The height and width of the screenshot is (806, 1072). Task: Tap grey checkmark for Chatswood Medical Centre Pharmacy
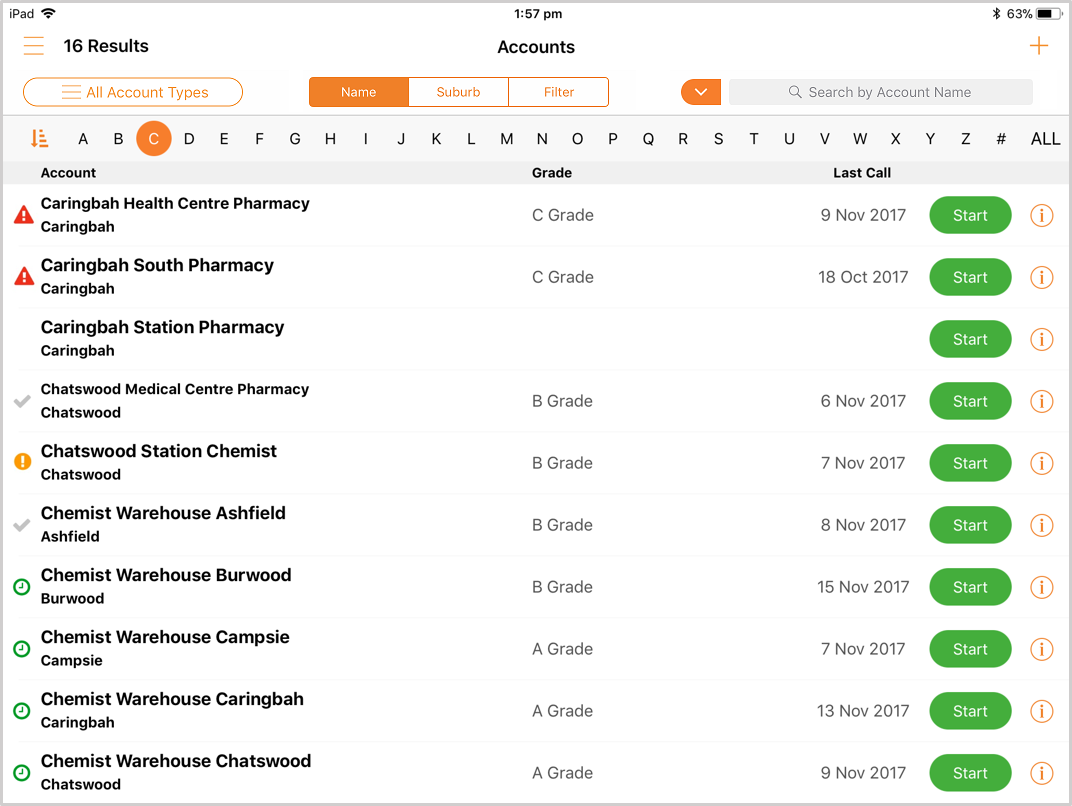click(x=22, y=401)
